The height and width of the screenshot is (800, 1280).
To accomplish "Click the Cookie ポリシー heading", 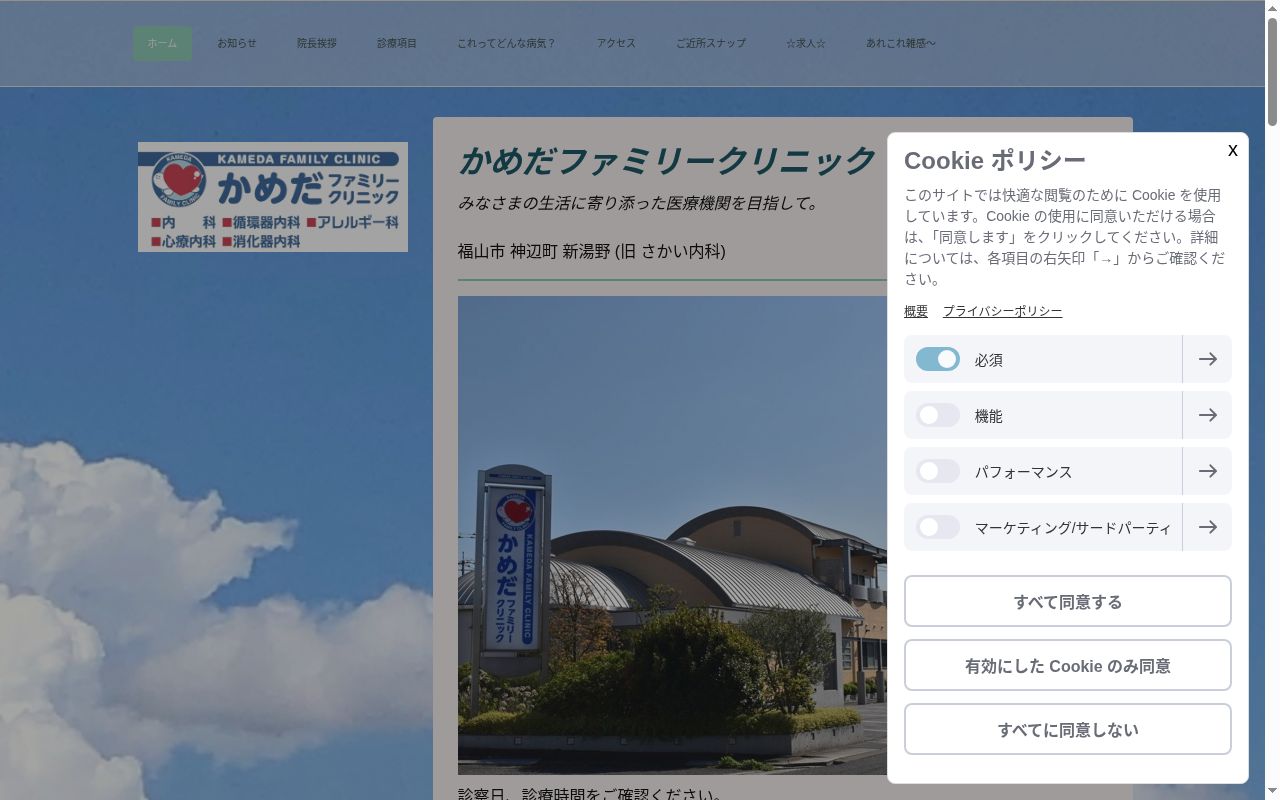I will coord(995,160).
